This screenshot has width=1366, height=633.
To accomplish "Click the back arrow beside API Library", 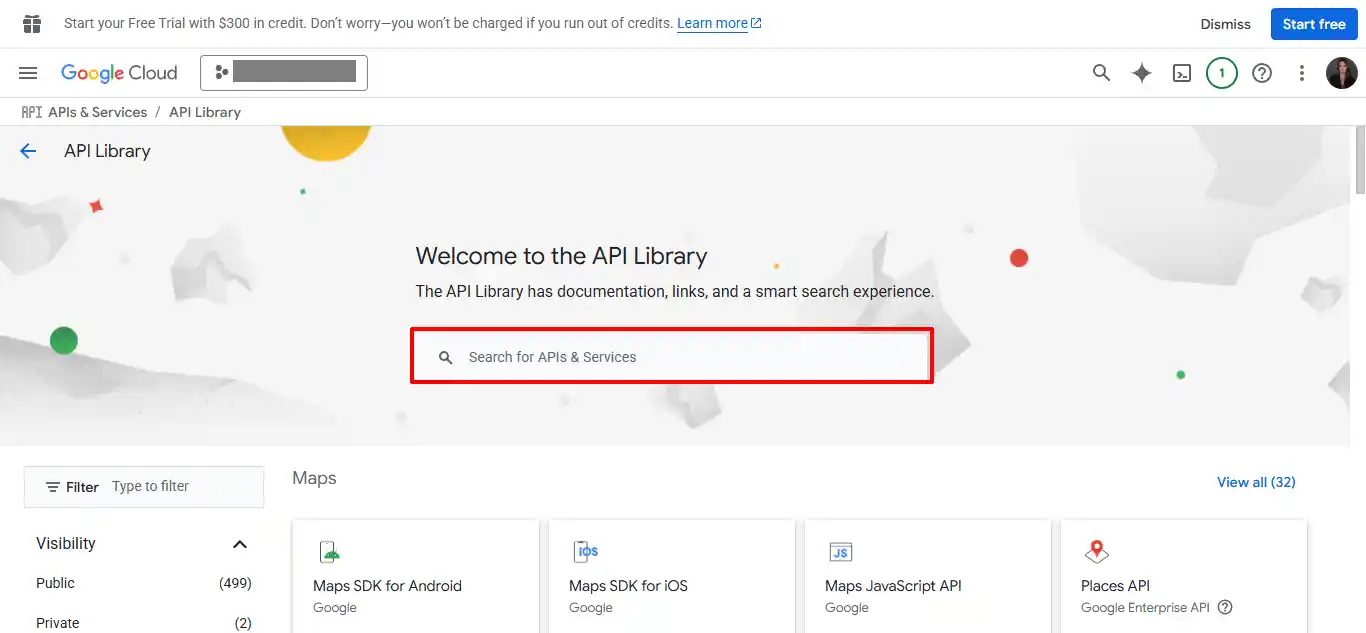I will (28, 151).
